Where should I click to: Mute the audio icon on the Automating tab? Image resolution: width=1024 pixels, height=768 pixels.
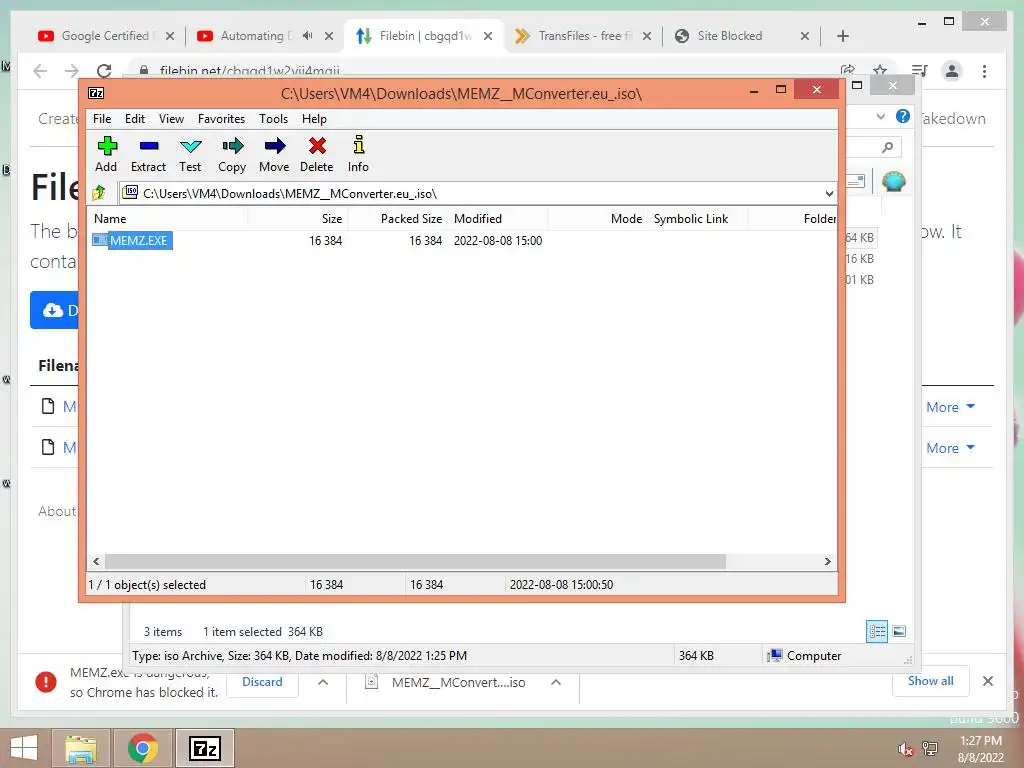[308, 36]
